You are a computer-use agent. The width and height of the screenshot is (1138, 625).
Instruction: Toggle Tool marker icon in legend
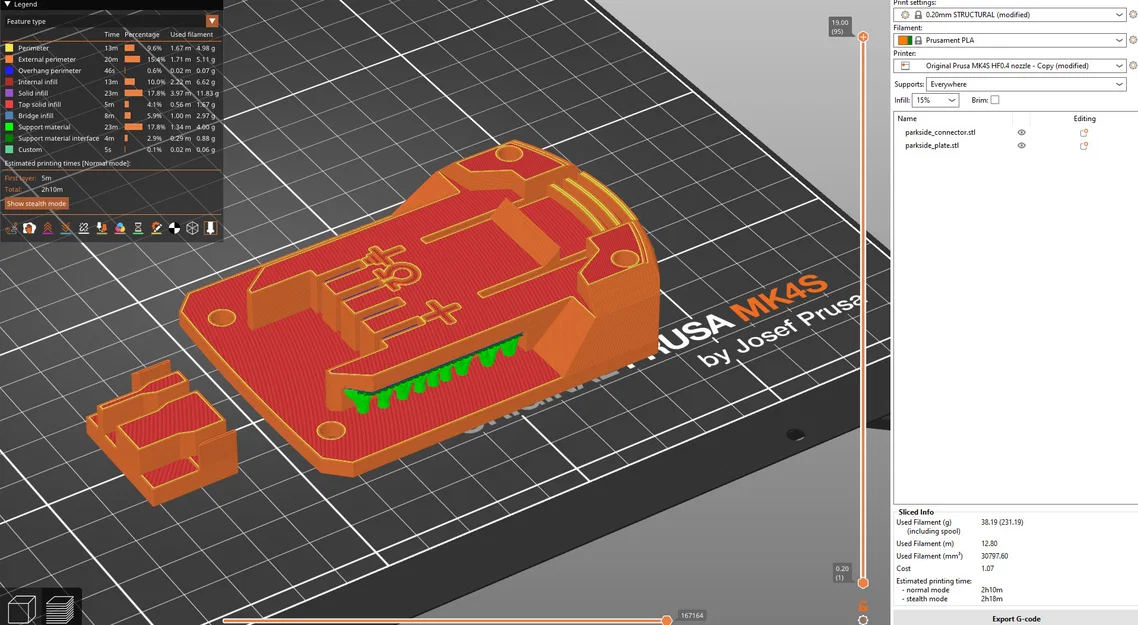click(x=210, y=228)
